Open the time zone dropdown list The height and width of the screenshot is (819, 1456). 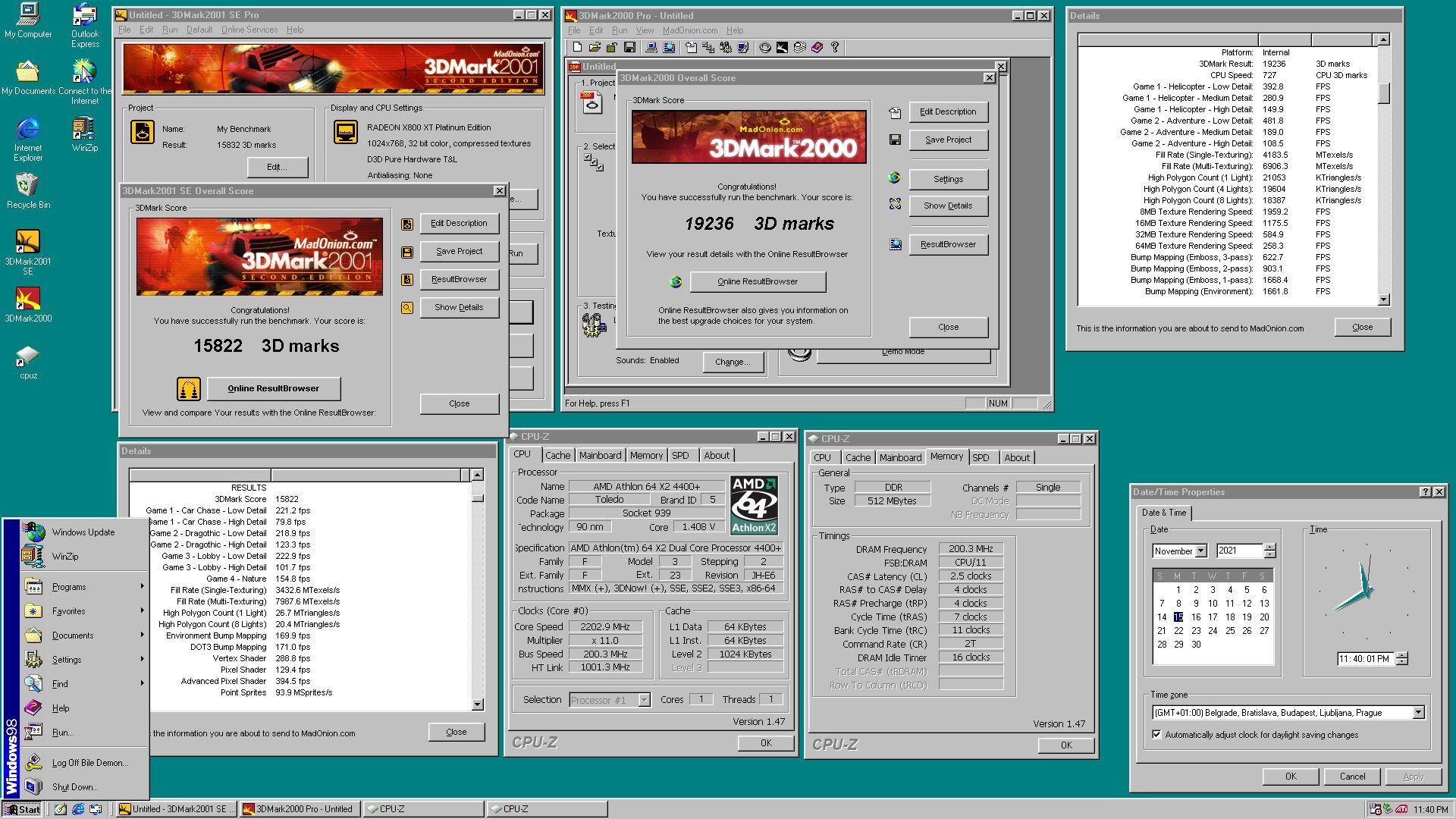point(1418,712)
